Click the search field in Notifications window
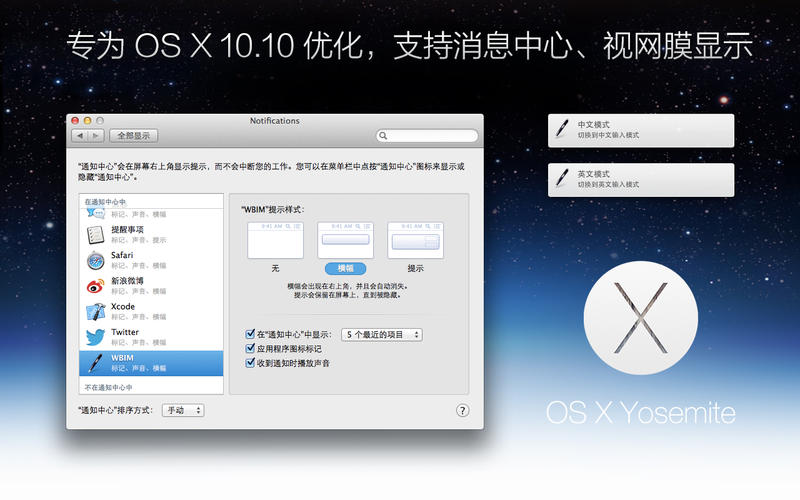Image resolution: width=800 pixels, height=500 pixels. click(427, 136)
